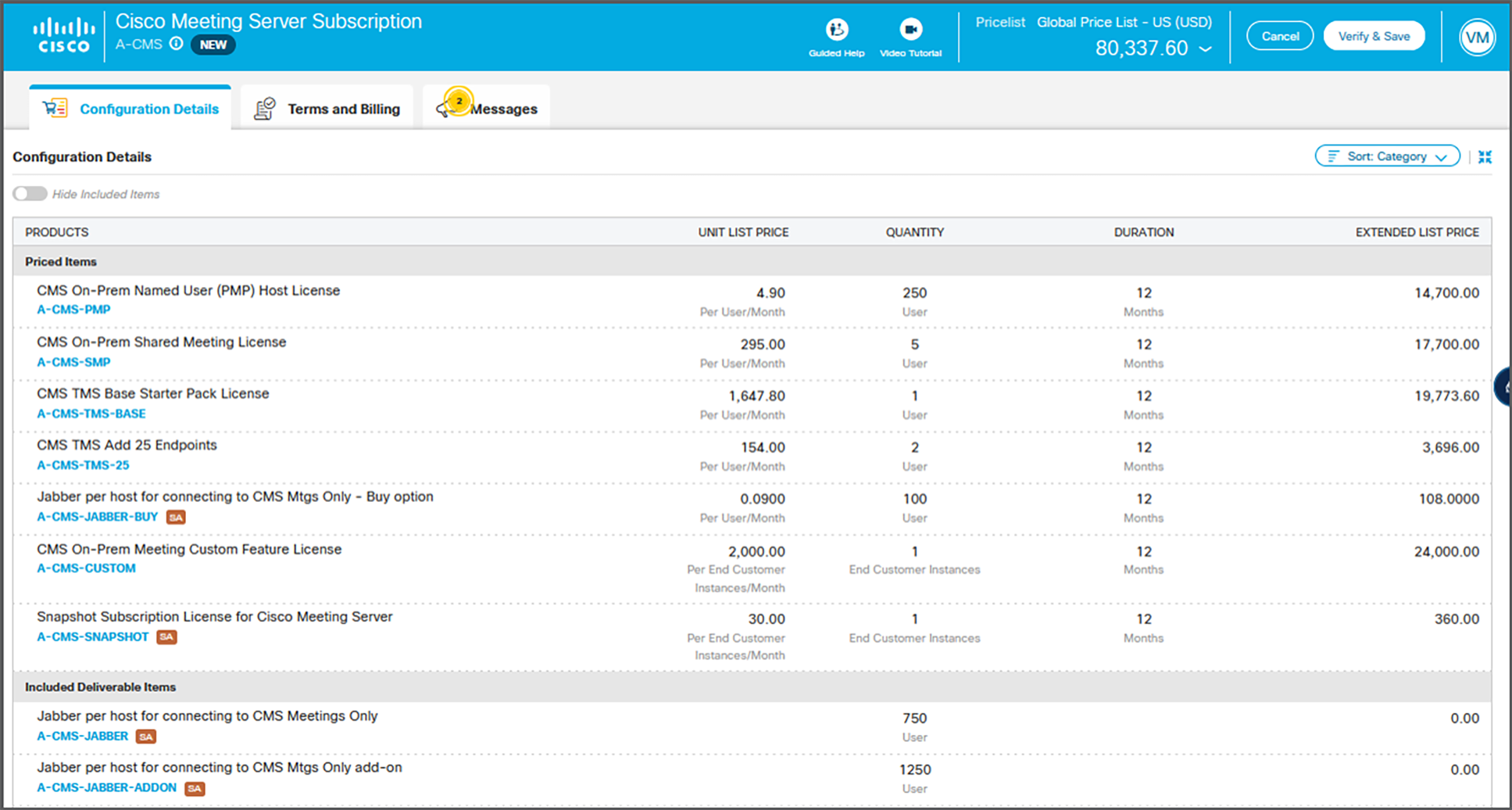Click the document icon on Terms and Billing

[265, 109]
